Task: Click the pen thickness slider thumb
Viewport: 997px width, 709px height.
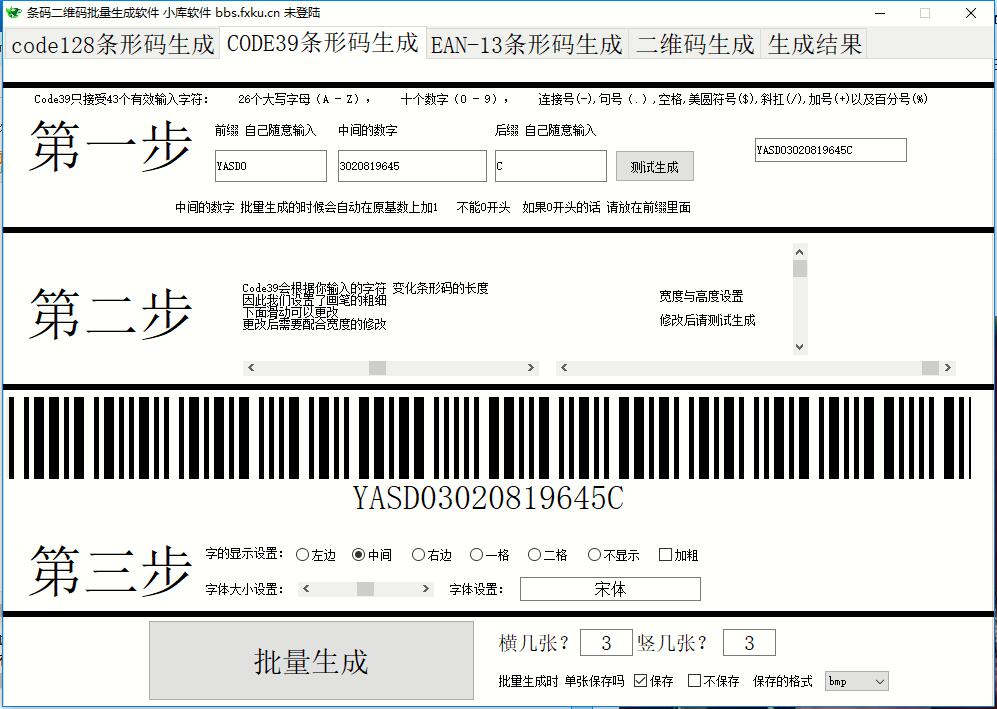Action: pos(378,368)
